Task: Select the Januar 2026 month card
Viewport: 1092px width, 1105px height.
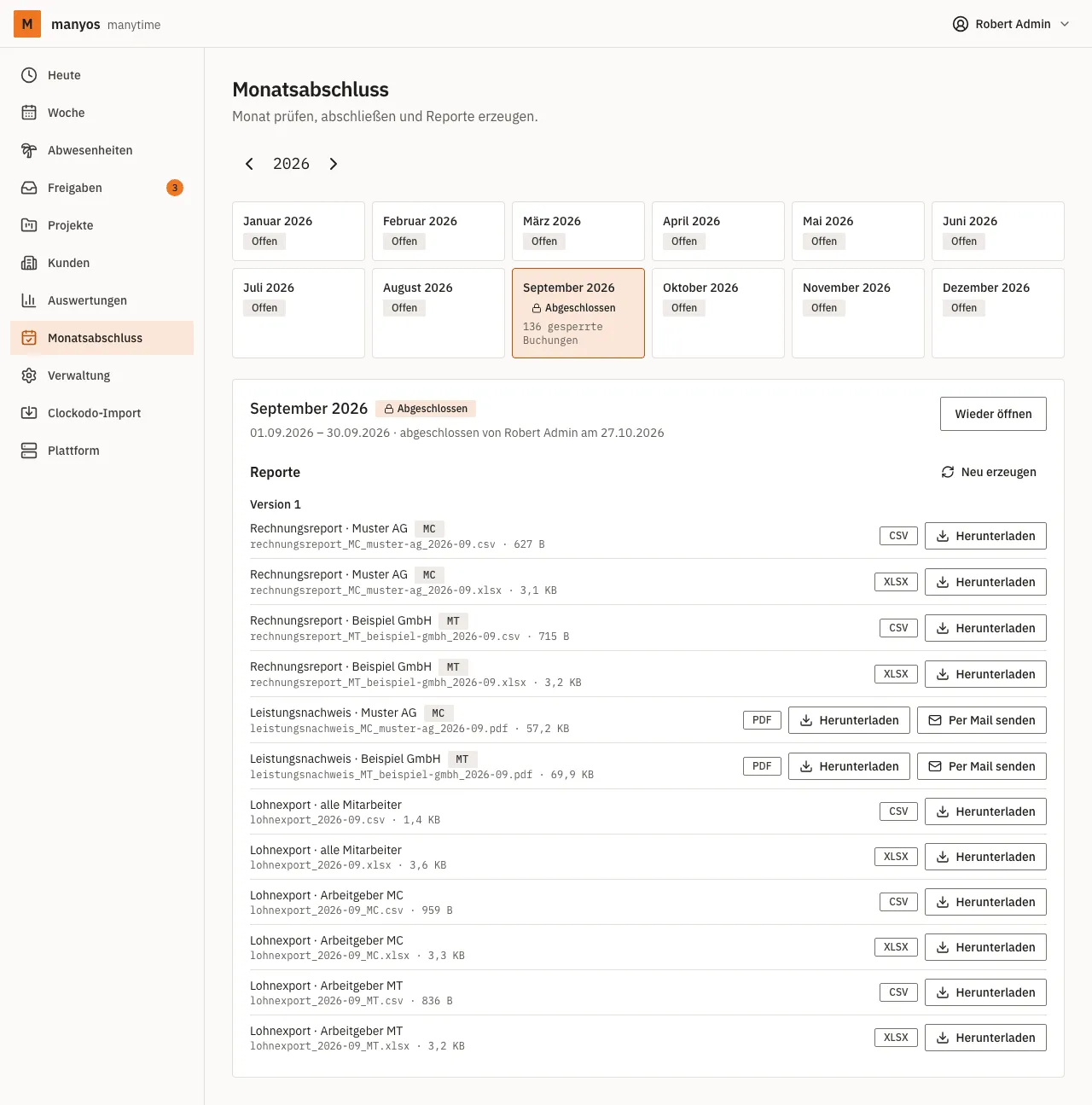Action: coord(299,231)
